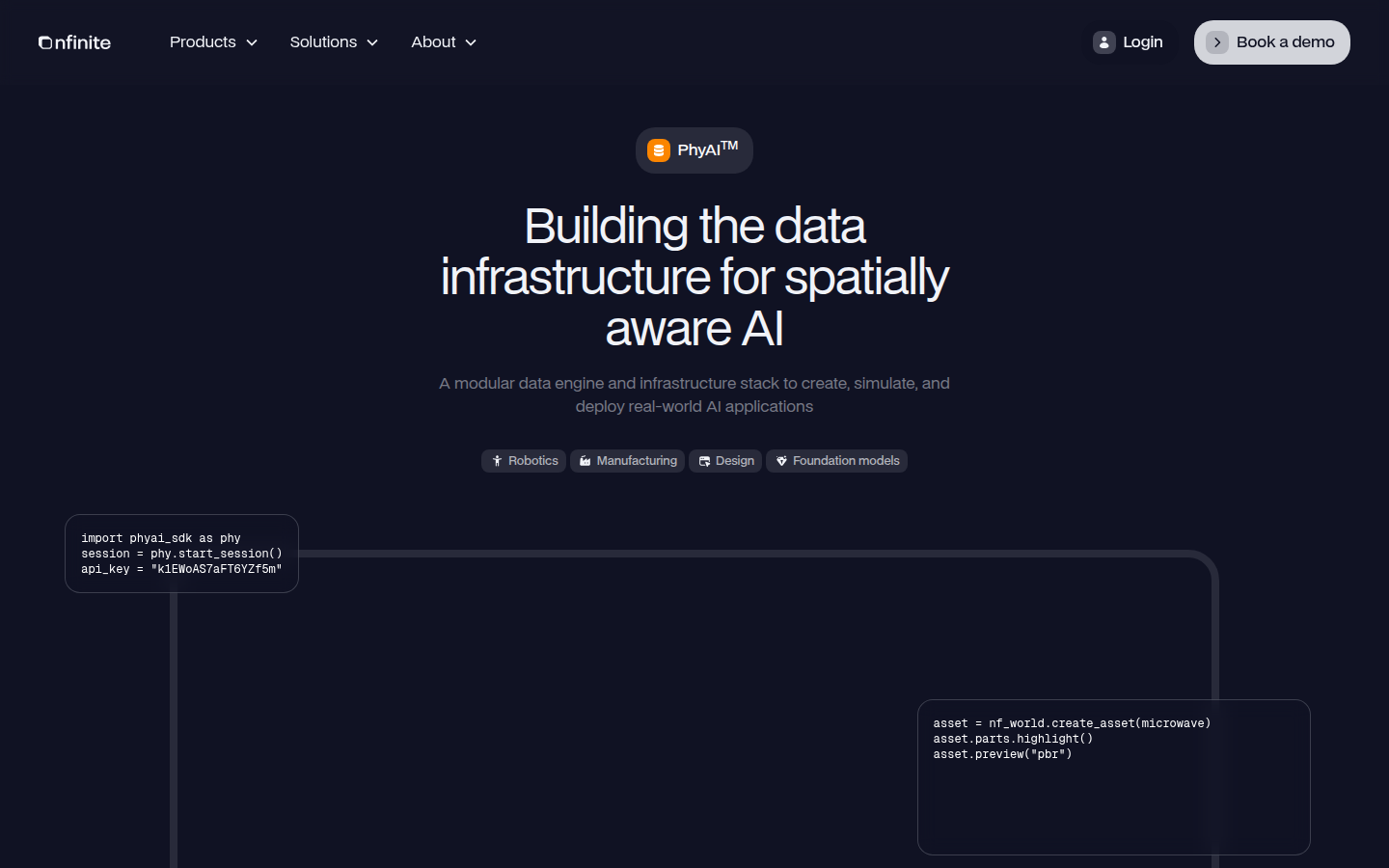Select the Manufacturing tag label
The width and height of the screenshot is (1389, 868).
click(x=637, y=461)
